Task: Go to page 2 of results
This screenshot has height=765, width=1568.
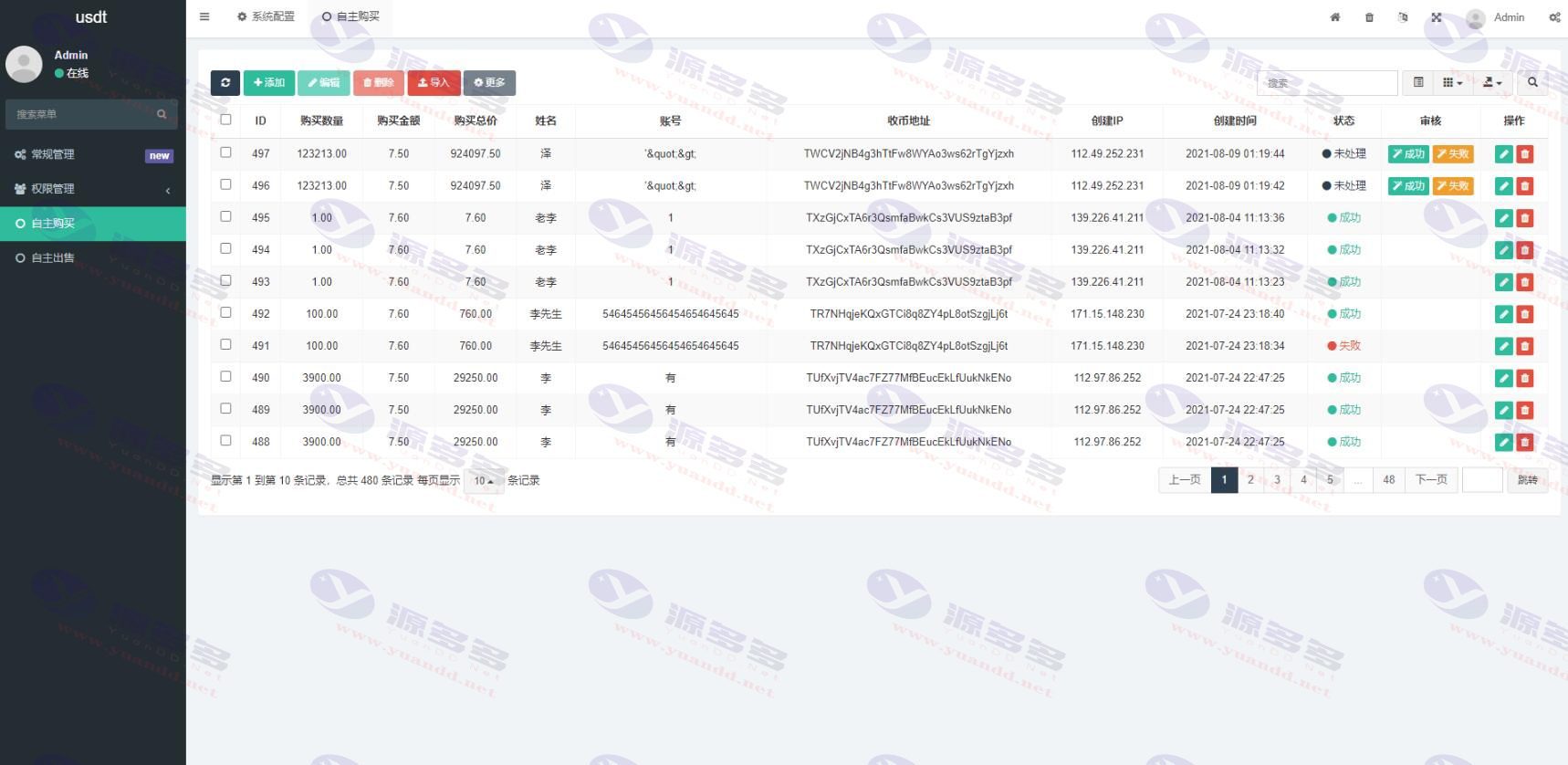Action: pos(1250,480)
